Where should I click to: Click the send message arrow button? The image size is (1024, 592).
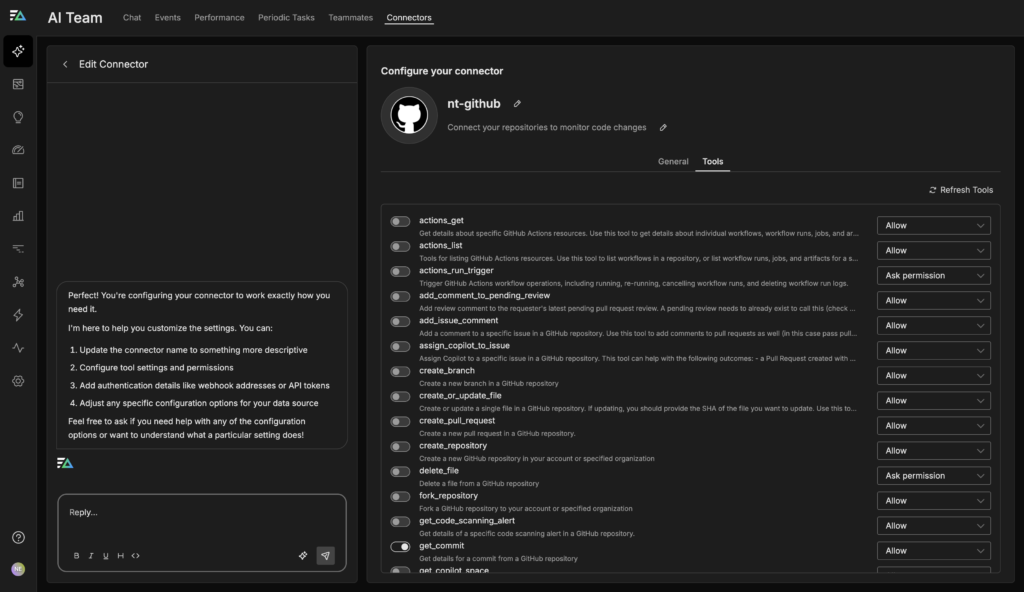pyautogui.click(x=325, y=556)
